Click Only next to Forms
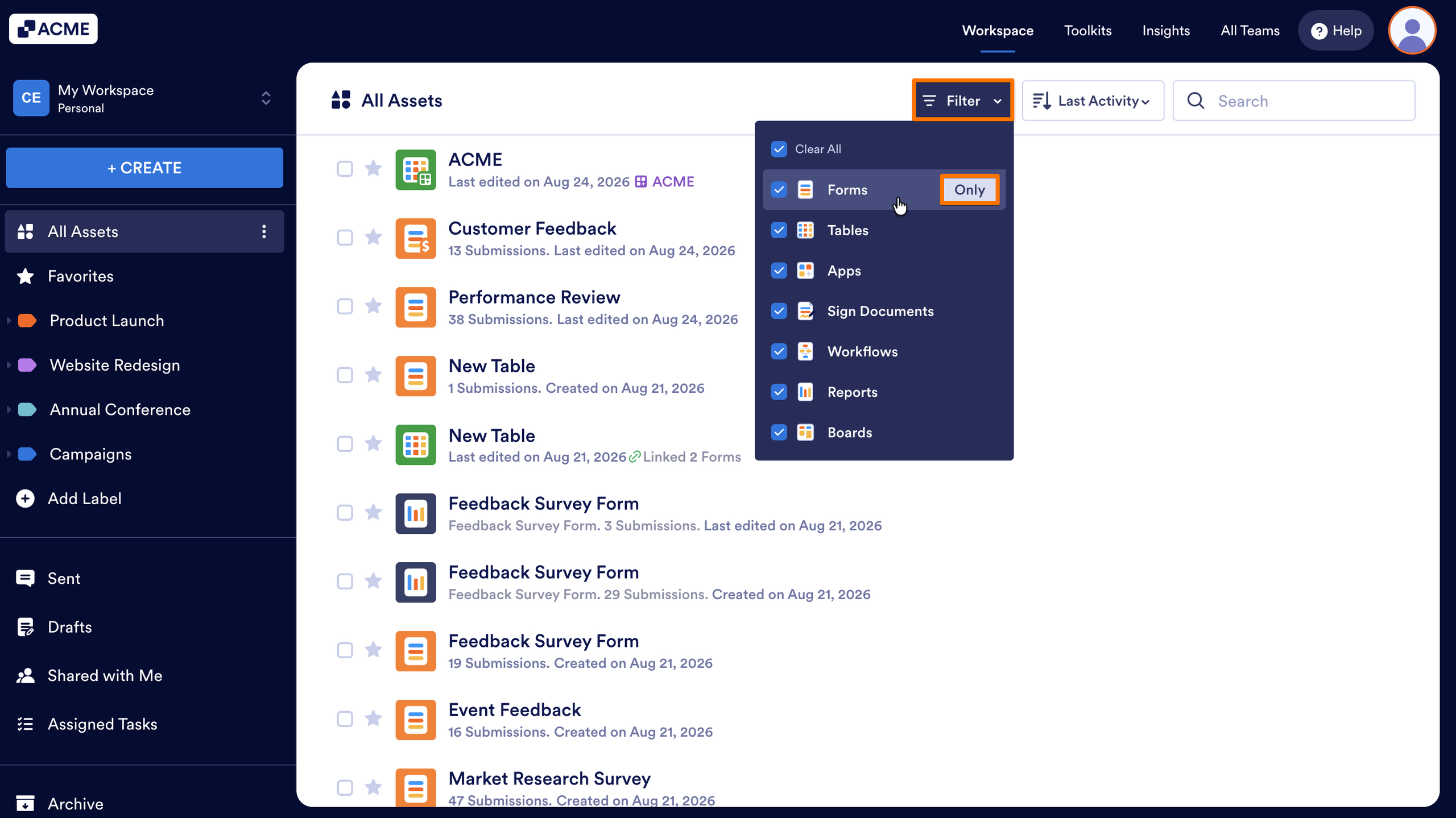1456x818 pixels. (969, 190)
